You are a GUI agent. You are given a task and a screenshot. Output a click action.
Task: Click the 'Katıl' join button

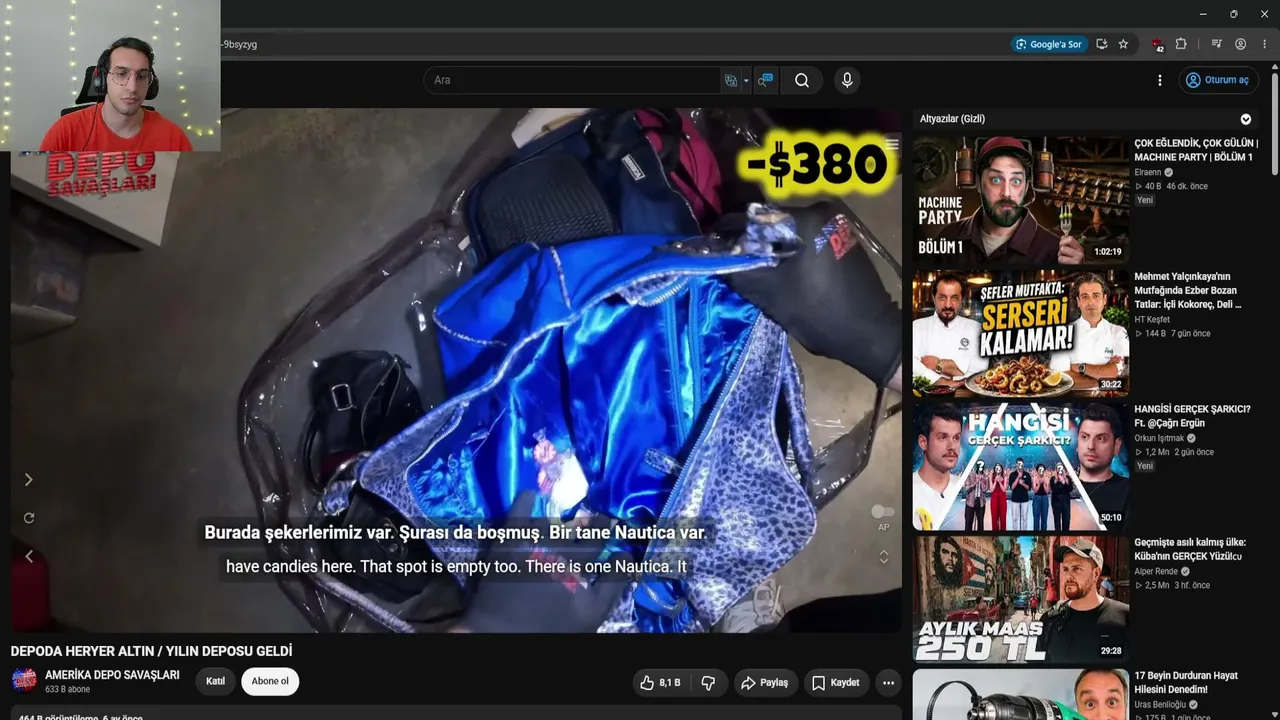(x=215, y=682)
